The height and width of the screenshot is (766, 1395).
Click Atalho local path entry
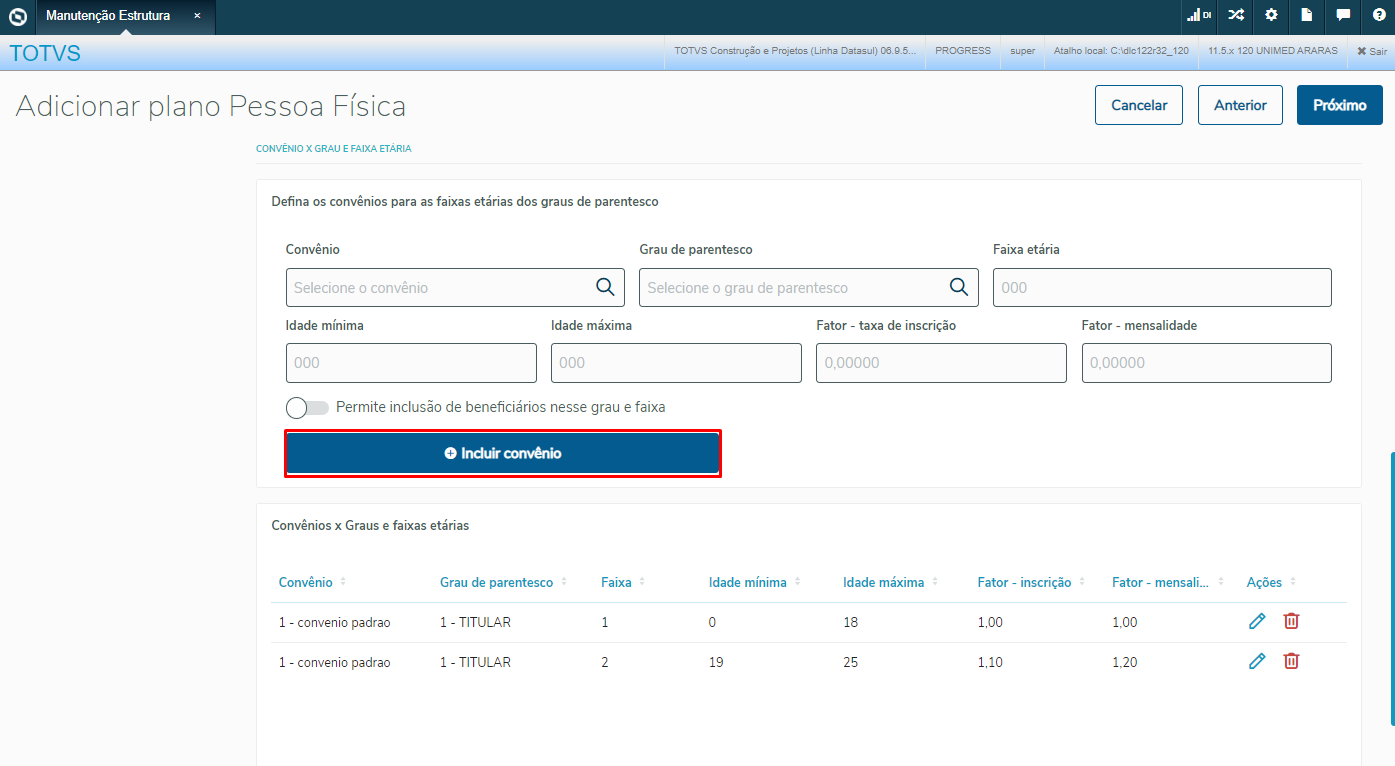pyautogui.click(x=1121, y=51)
